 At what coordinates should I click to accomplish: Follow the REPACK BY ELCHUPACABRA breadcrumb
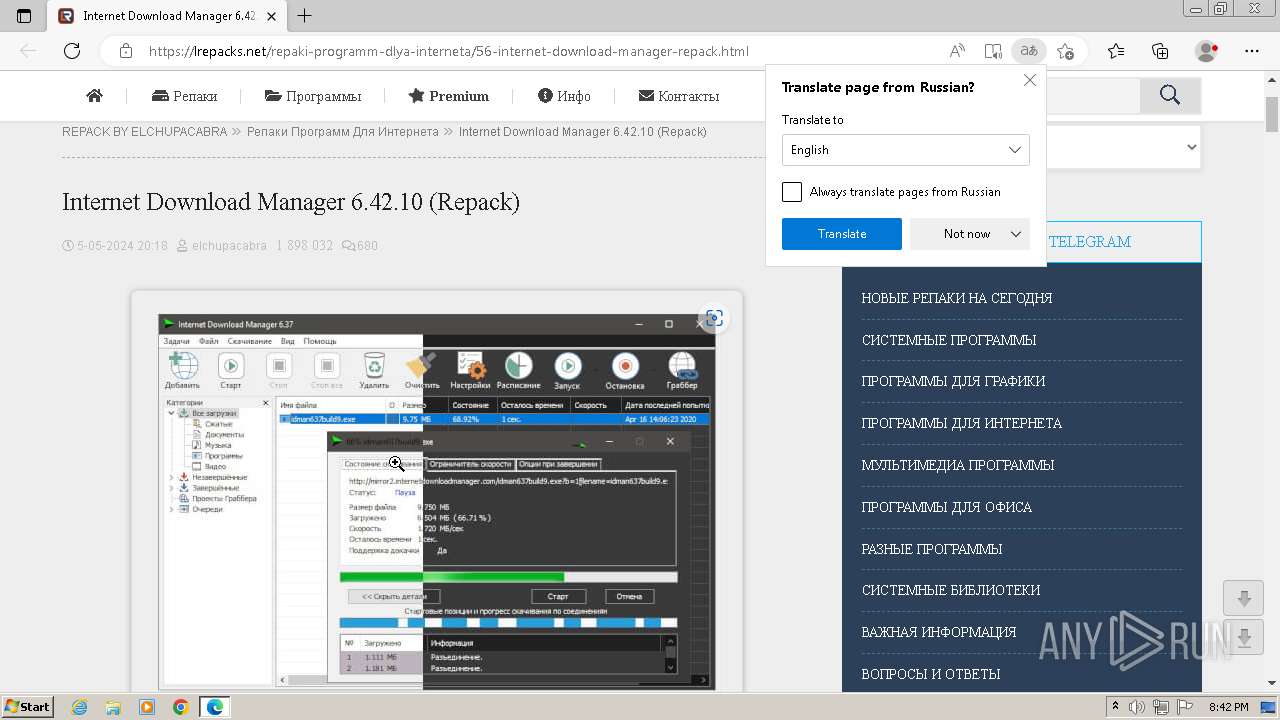(144, 132)
